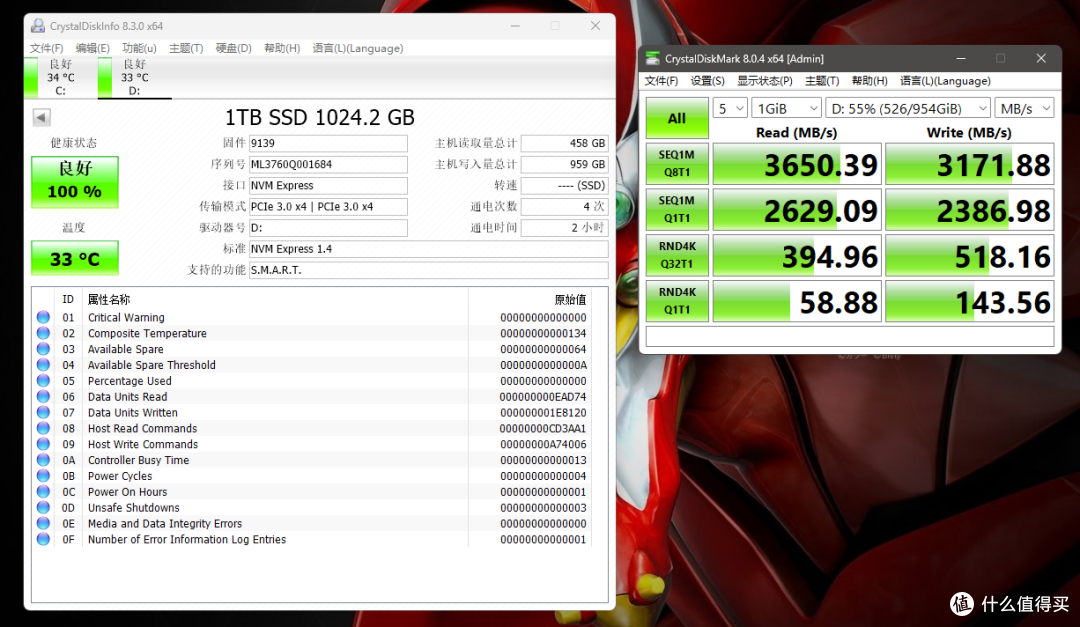
Task: Open the 显示状态(P) menu in CrystalDiskMark
Action: pos(765,81)
